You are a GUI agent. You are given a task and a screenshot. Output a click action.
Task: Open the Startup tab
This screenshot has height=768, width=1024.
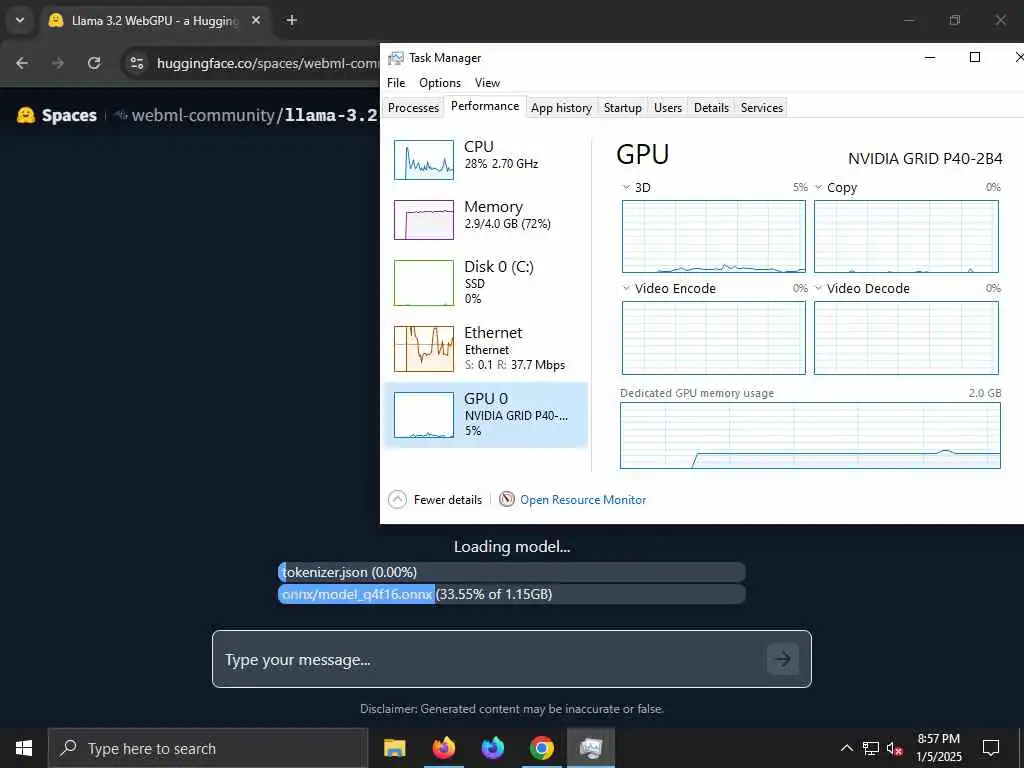(x=622, y=108)
